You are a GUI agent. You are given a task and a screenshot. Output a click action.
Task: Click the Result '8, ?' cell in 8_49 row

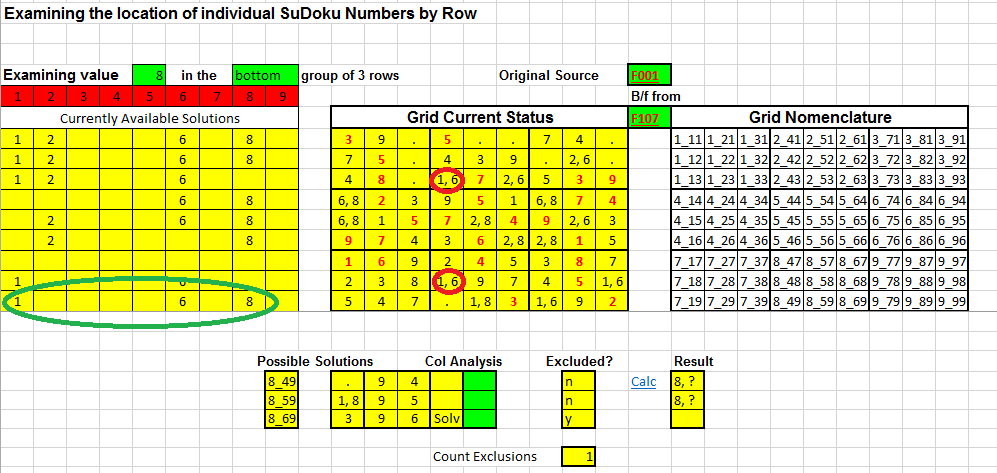click(687, 381)
